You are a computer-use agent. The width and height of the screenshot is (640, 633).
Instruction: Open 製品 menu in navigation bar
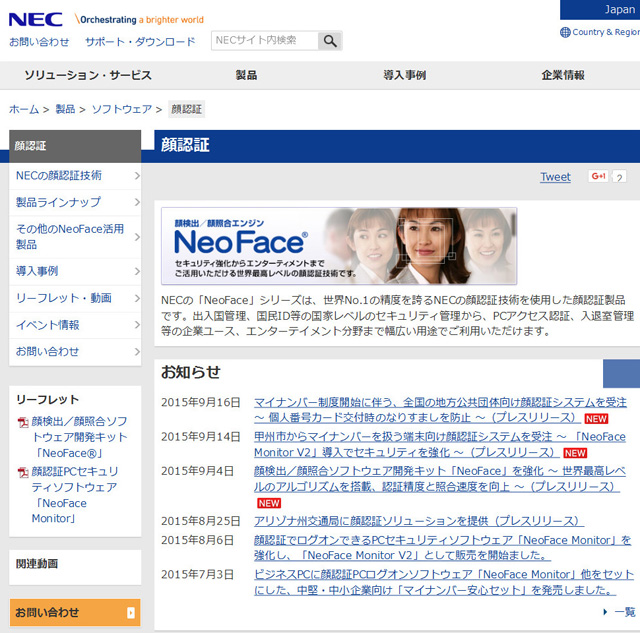246,75
